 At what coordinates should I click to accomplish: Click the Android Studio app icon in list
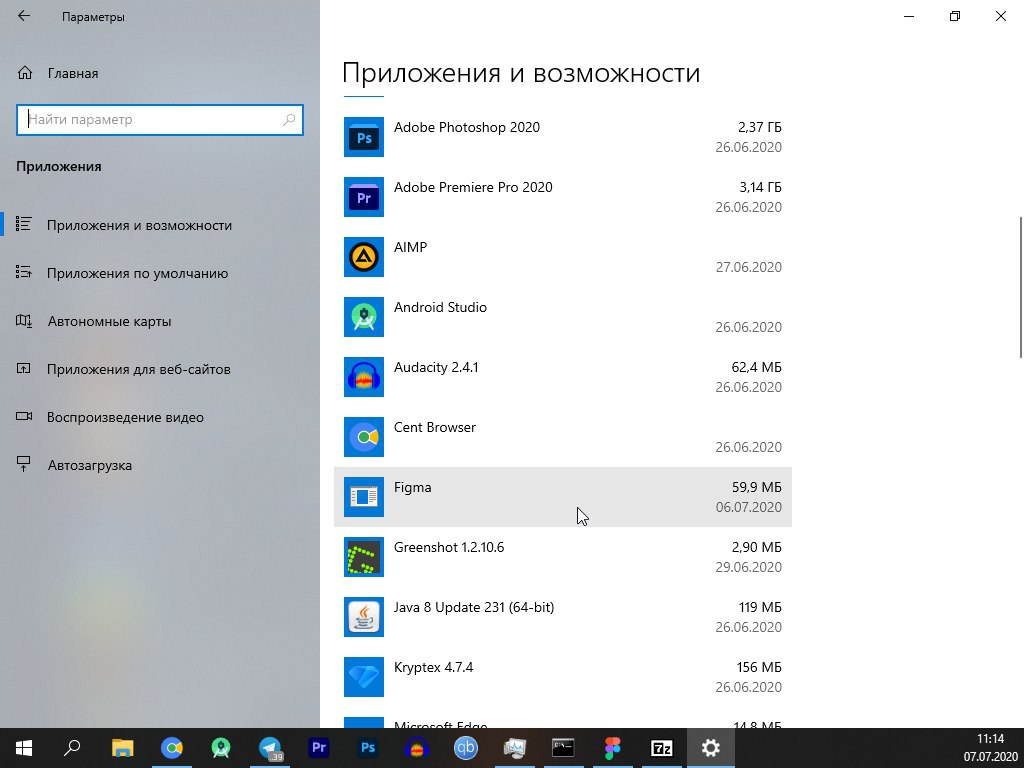coord(364,317)
